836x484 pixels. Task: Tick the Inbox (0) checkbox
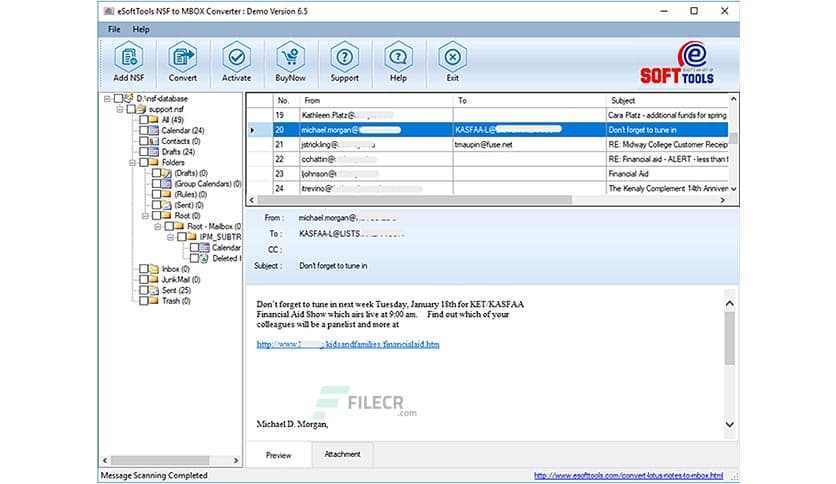[x=144, y=269]
